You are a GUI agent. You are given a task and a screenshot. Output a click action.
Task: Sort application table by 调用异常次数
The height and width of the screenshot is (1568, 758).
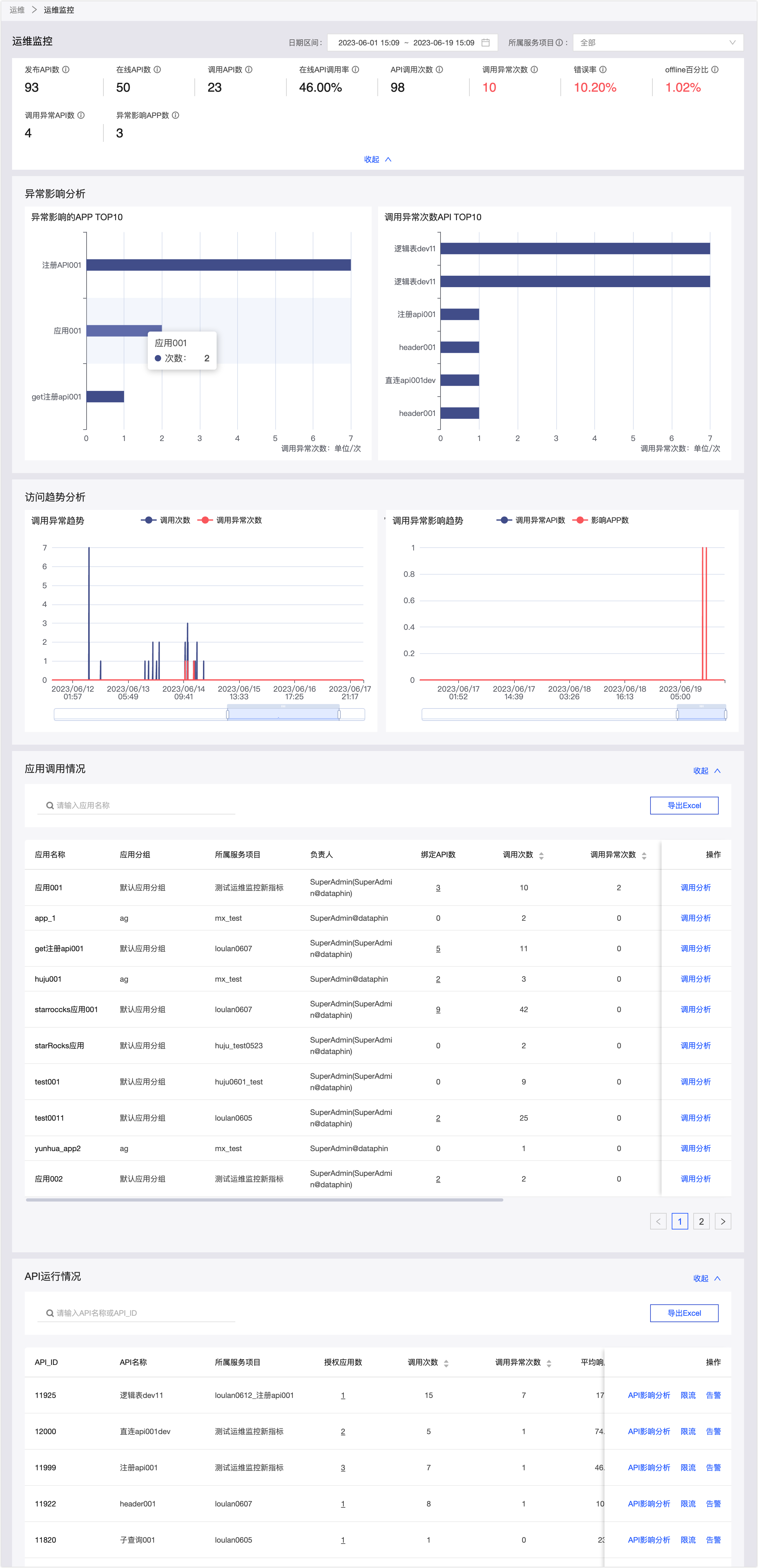tap(644, 855)
